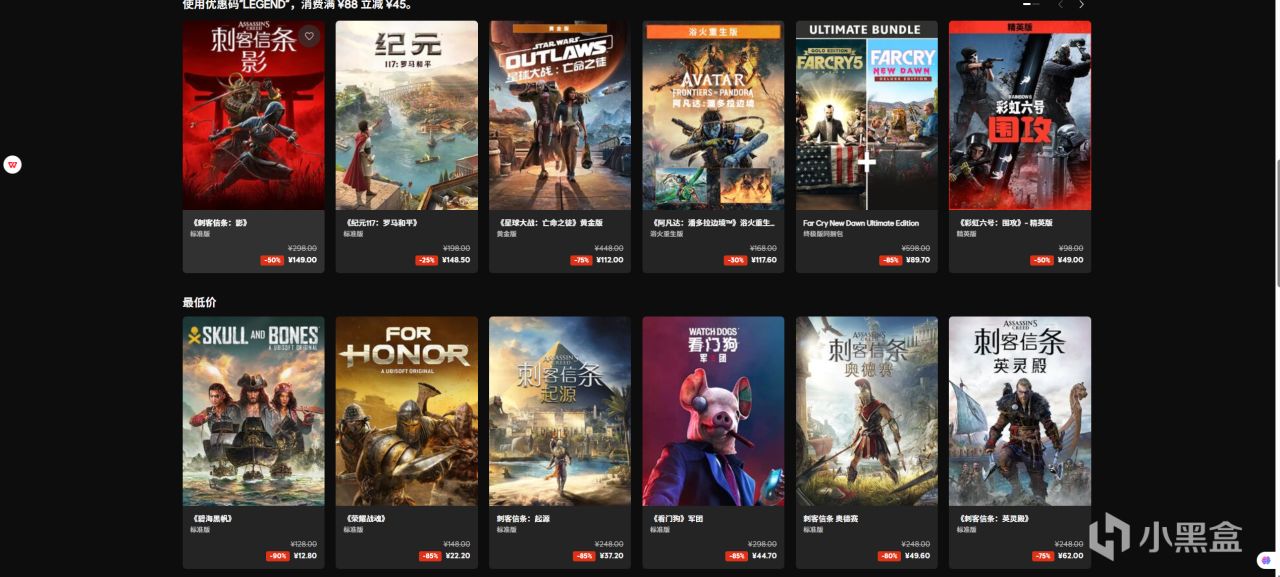
Task: Click the Far Cry New Dawn Ultimate Edition title
Action: coord(861,223)
